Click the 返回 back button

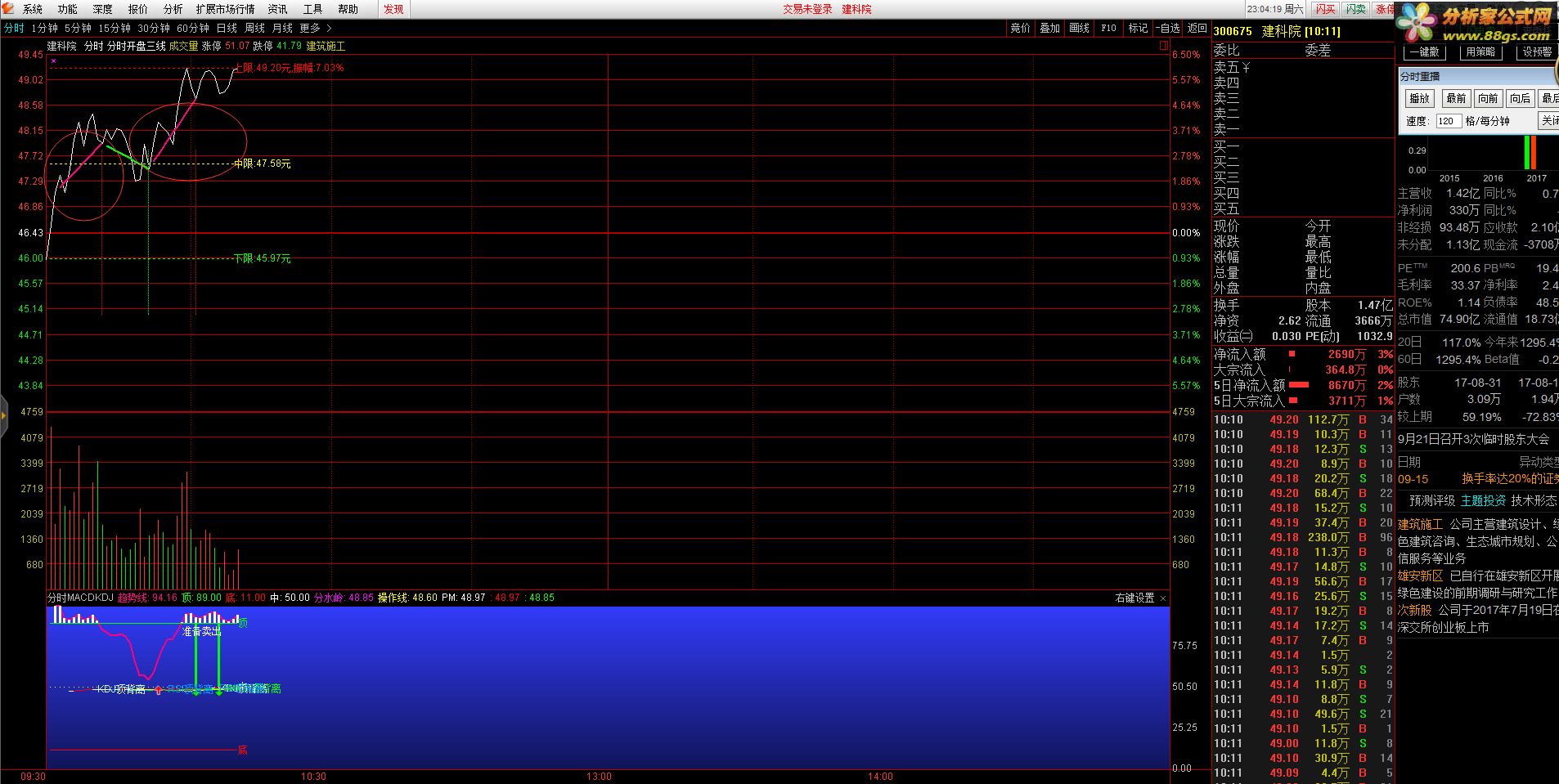[x=1197, y=28]
